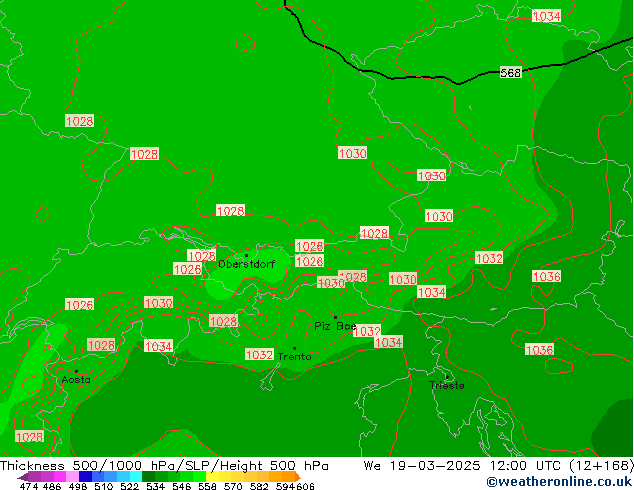Click the legend value 594
634x490 pixels.
(x=285, y=486)
